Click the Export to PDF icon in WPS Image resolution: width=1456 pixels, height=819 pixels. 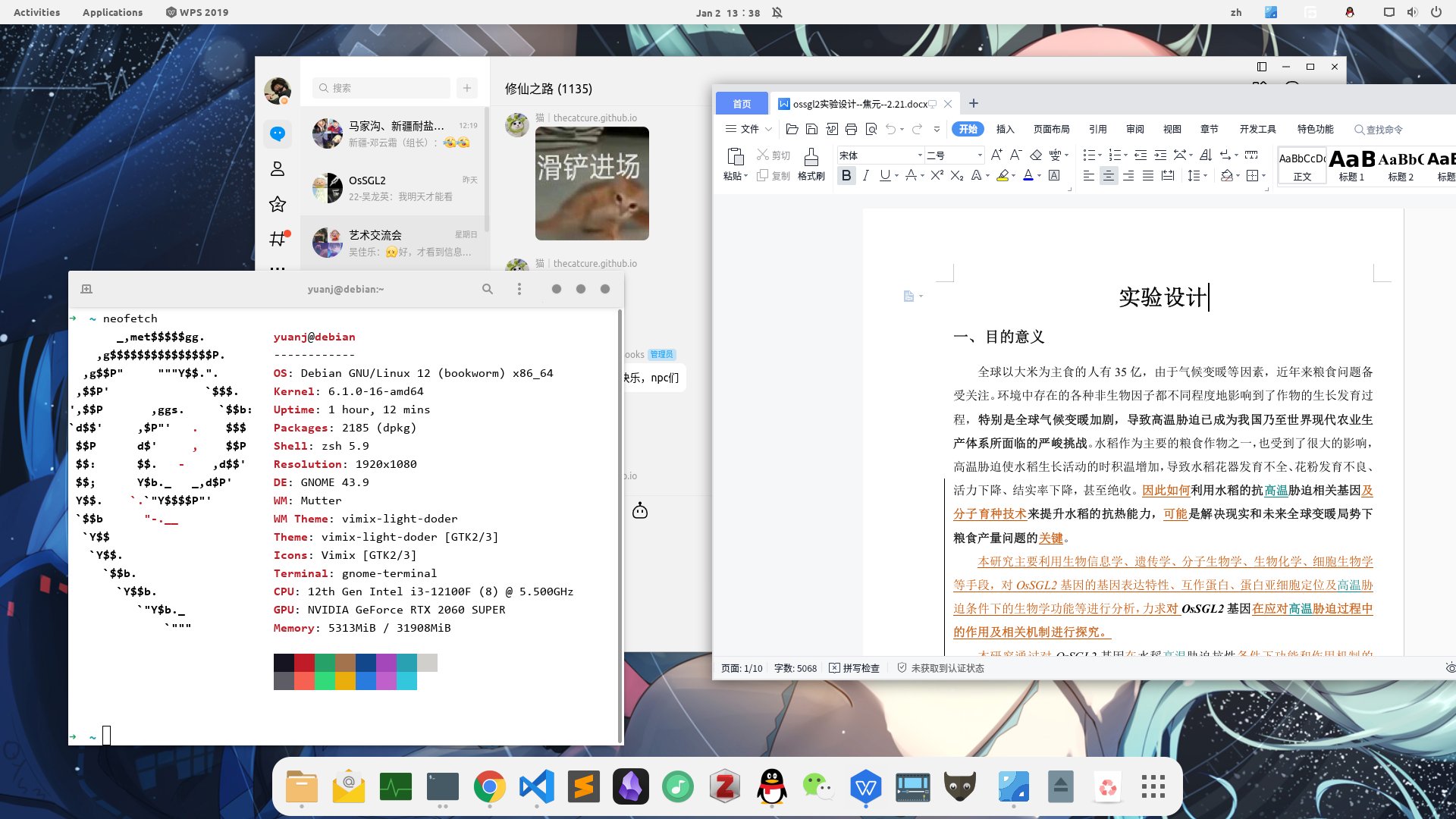(832, 129)
